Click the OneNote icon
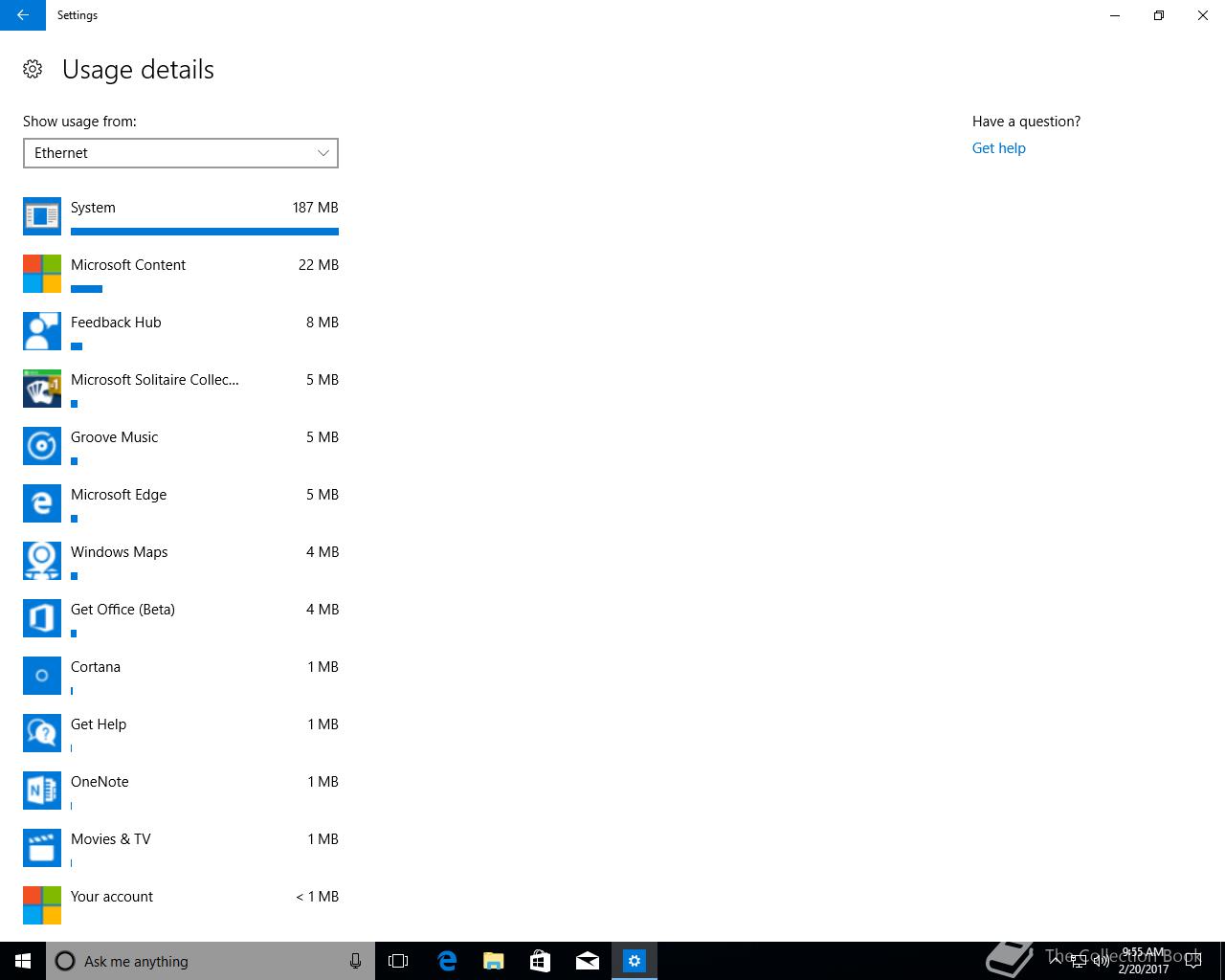Image resolution: width=1225 pixels, height=980 pixels. 42,791
